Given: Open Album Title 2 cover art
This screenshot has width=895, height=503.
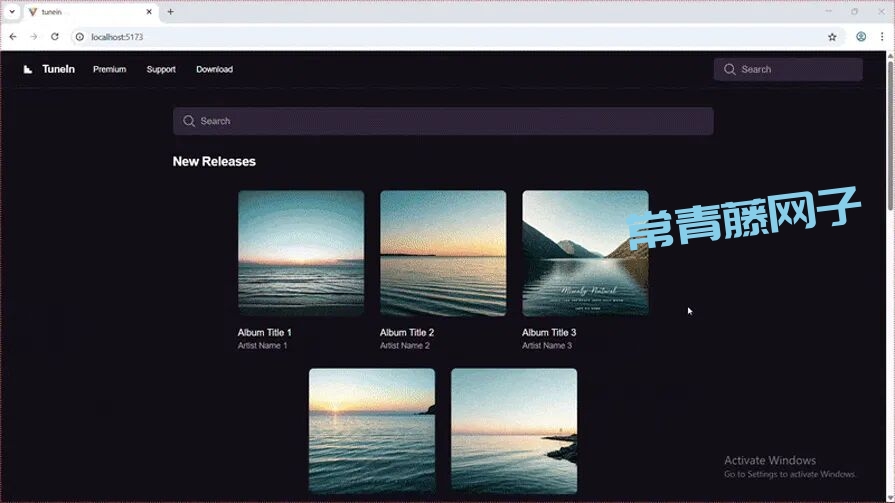Looking at the screenshot, I should point(443,253).
